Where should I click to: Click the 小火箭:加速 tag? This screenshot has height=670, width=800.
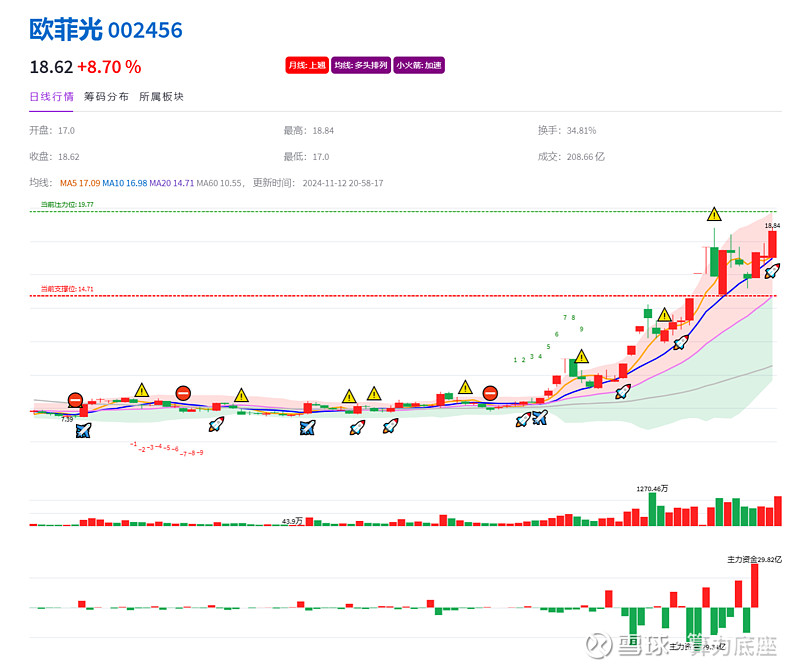point(419,65)
